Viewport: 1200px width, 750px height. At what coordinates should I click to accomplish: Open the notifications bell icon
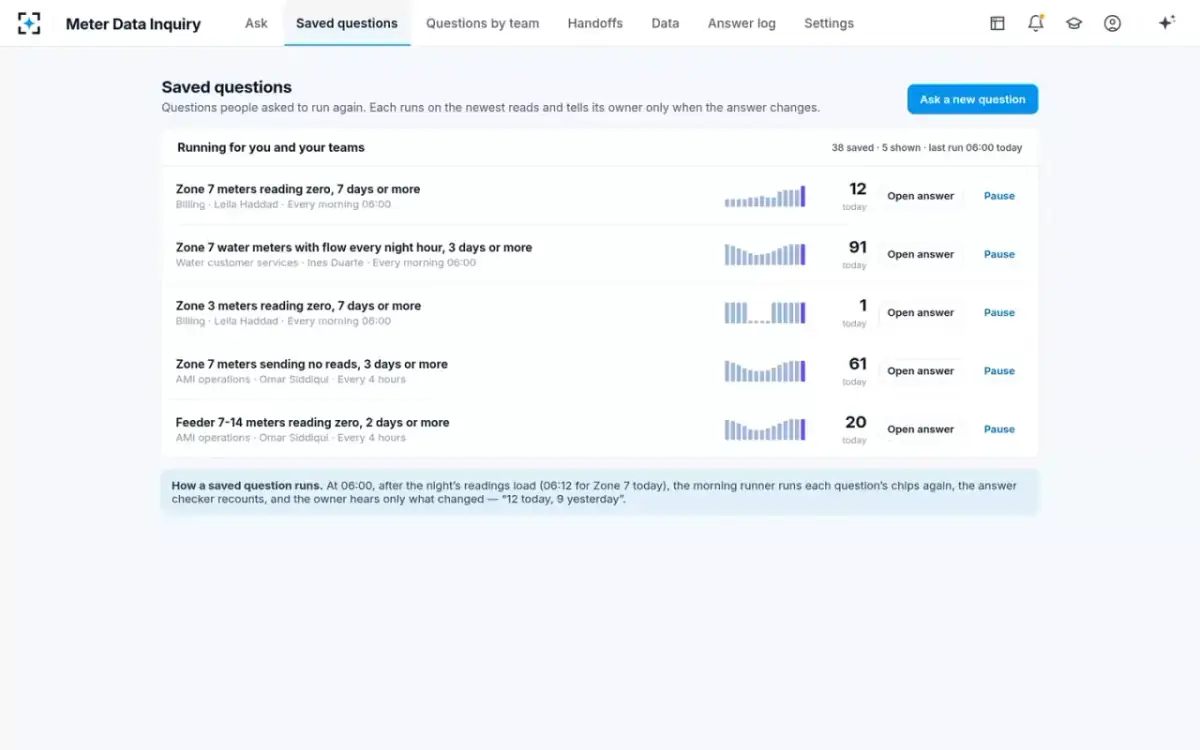click(x=1035, y=23)
